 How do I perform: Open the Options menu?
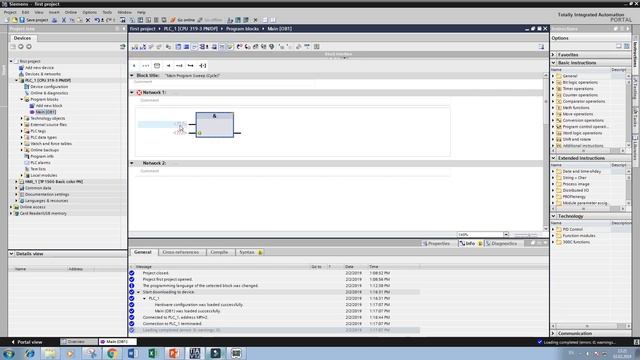pyautogui.click(x=89, y=12)
